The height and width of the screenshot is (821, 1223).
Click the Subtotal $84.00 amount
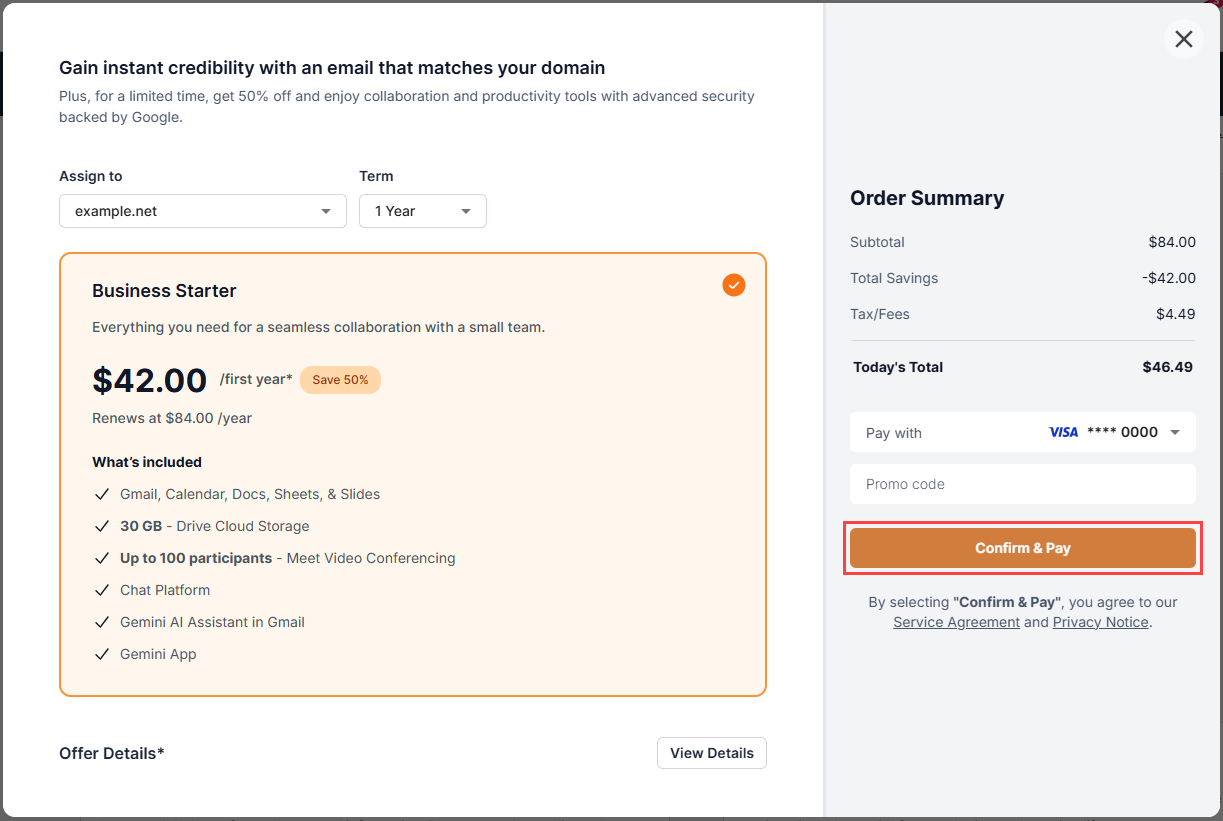click(1172, 242)
